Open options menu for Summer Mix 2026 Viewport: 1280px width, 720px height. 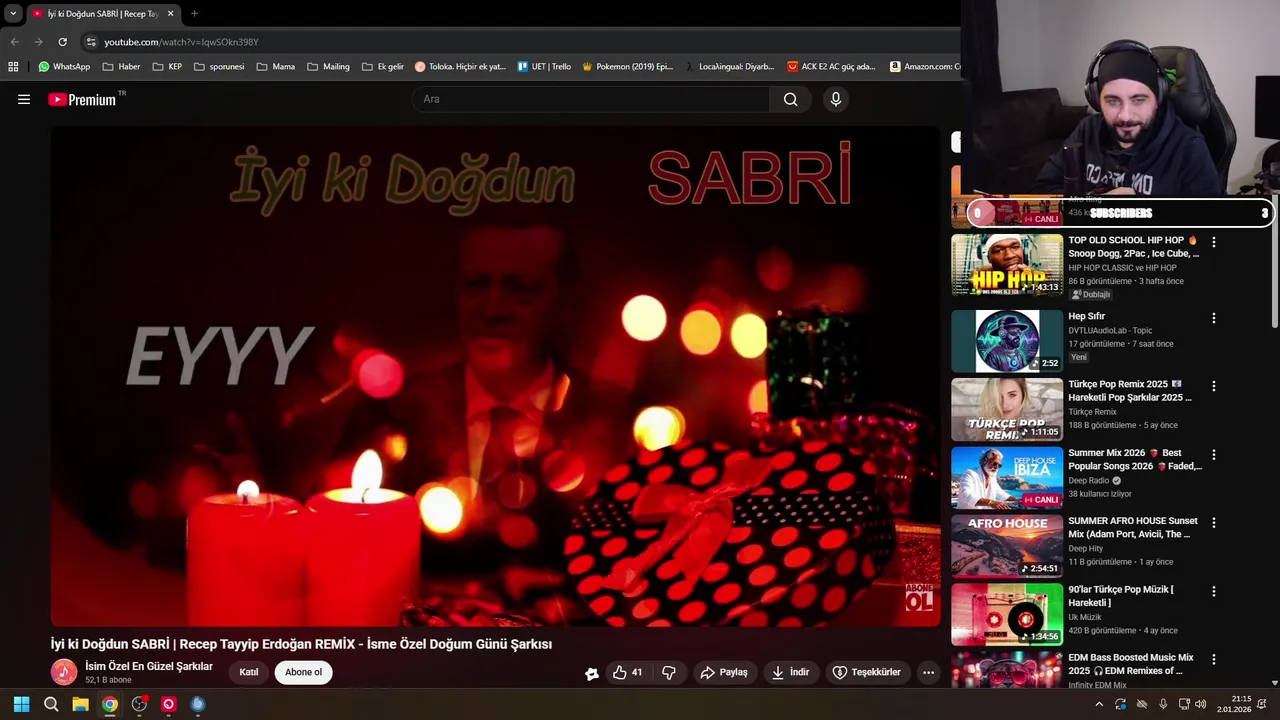tap(1214, 455)
